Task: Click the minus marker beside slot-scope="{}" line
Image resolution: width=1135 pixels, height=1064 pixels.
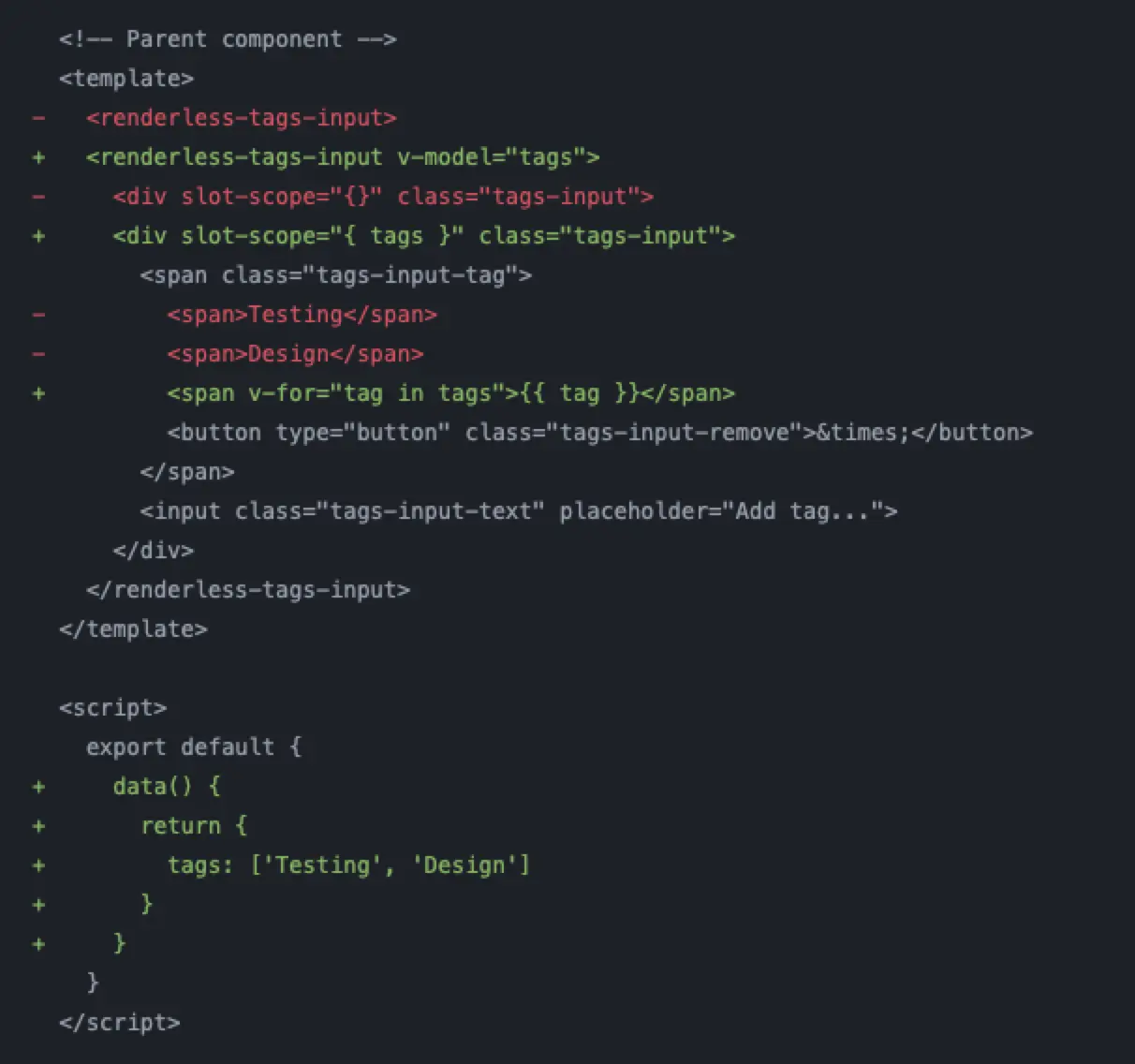Action: click(x=38, y=197)
